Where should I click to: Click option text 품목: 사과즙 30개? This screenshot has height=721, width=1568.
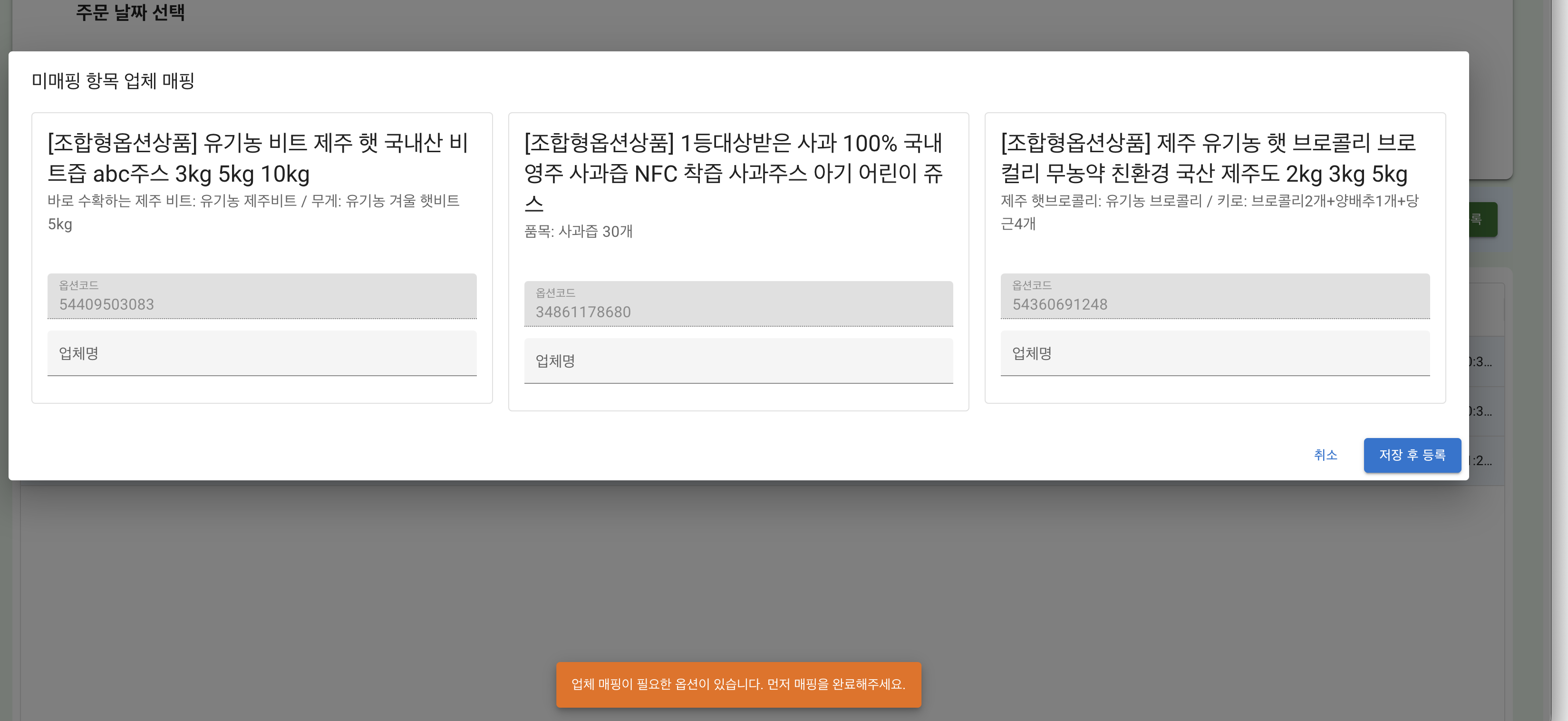click(x=578, y=232)
